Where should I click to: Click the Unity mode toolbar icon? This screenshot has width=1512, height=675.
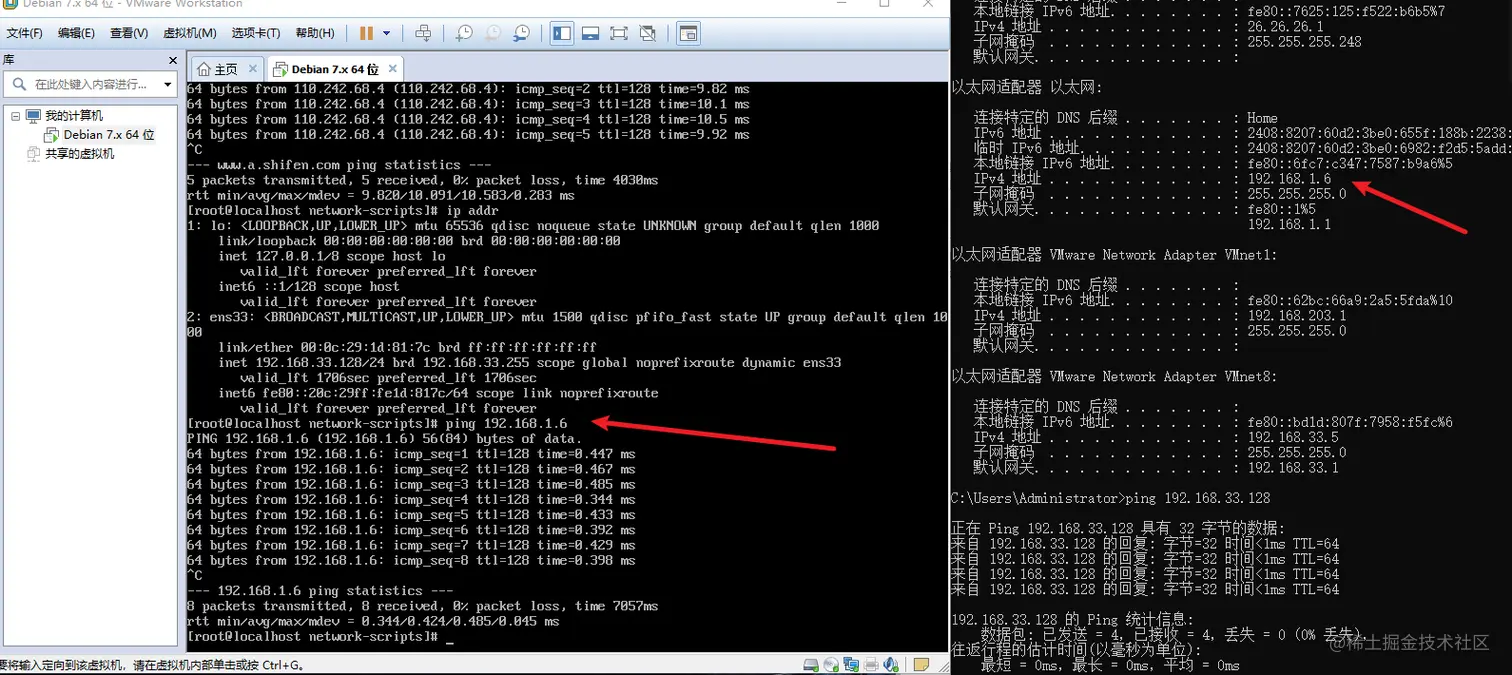(648, 33)
